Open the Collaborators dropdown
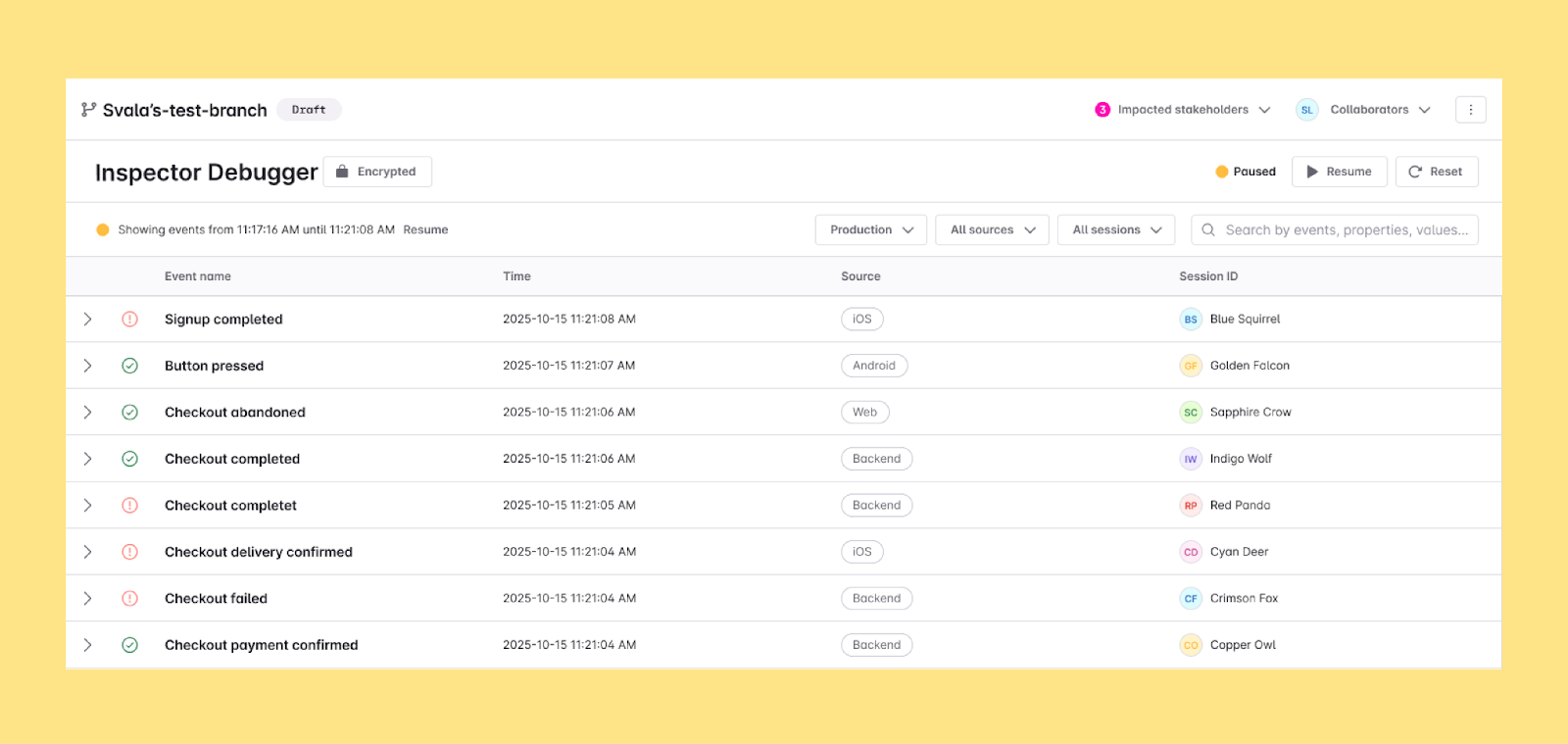The image size is (1568, 744). click(1363, 110)
